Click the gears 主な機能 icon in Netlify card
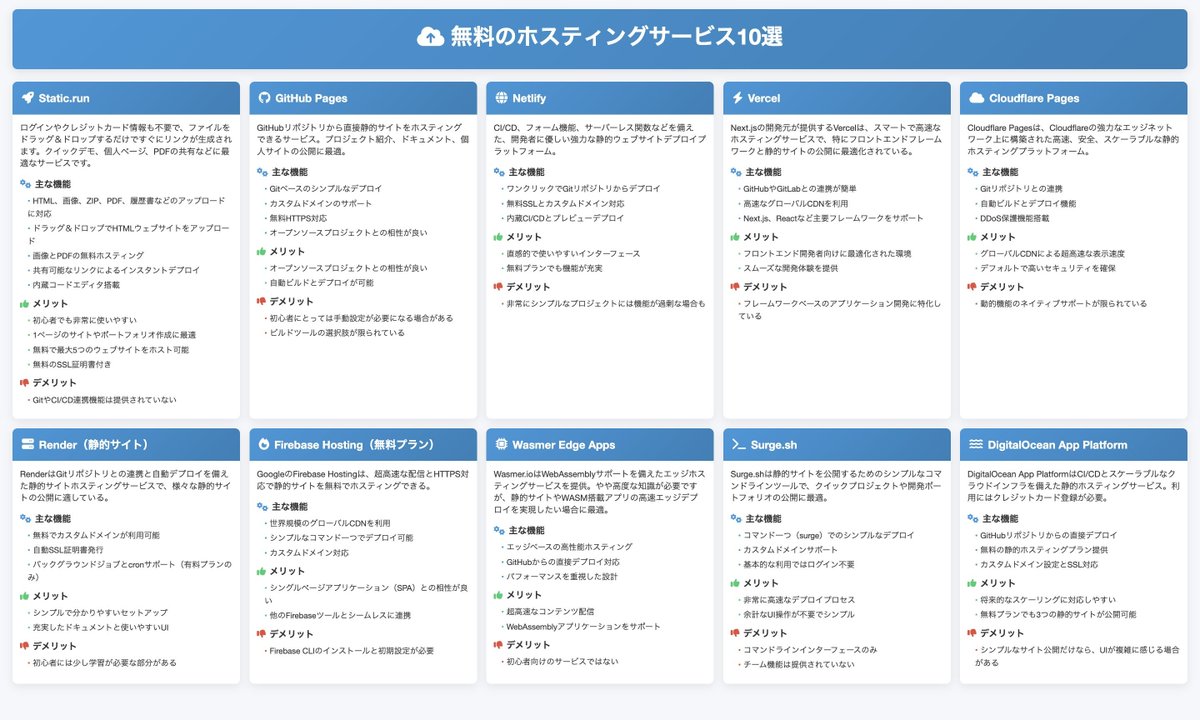Screen dimensions: 1200x720 (500, 172)
